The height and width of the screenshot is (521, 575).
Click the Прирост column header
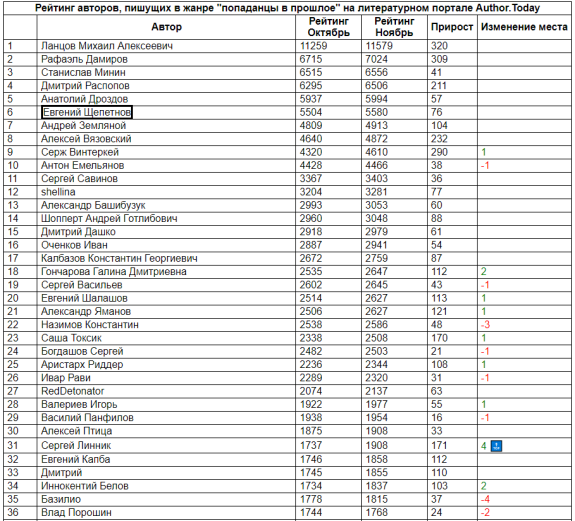(452, 27)
